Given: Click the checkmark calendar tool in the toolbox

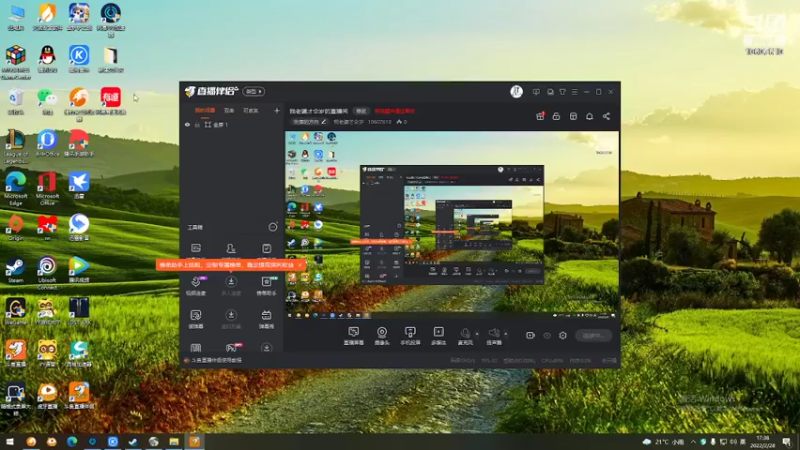Looking at the screenshot, I should pyautogui.click(x=267, y=248).
